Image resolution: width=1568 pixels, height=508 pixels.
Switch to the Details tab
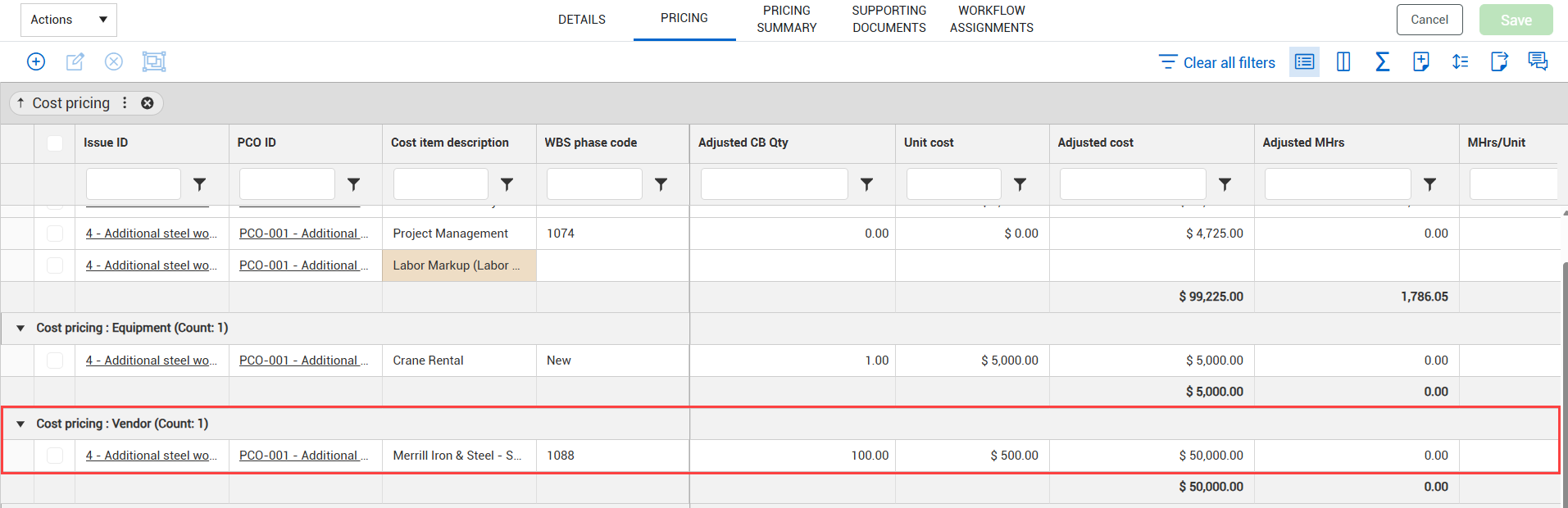click(582, 20)
